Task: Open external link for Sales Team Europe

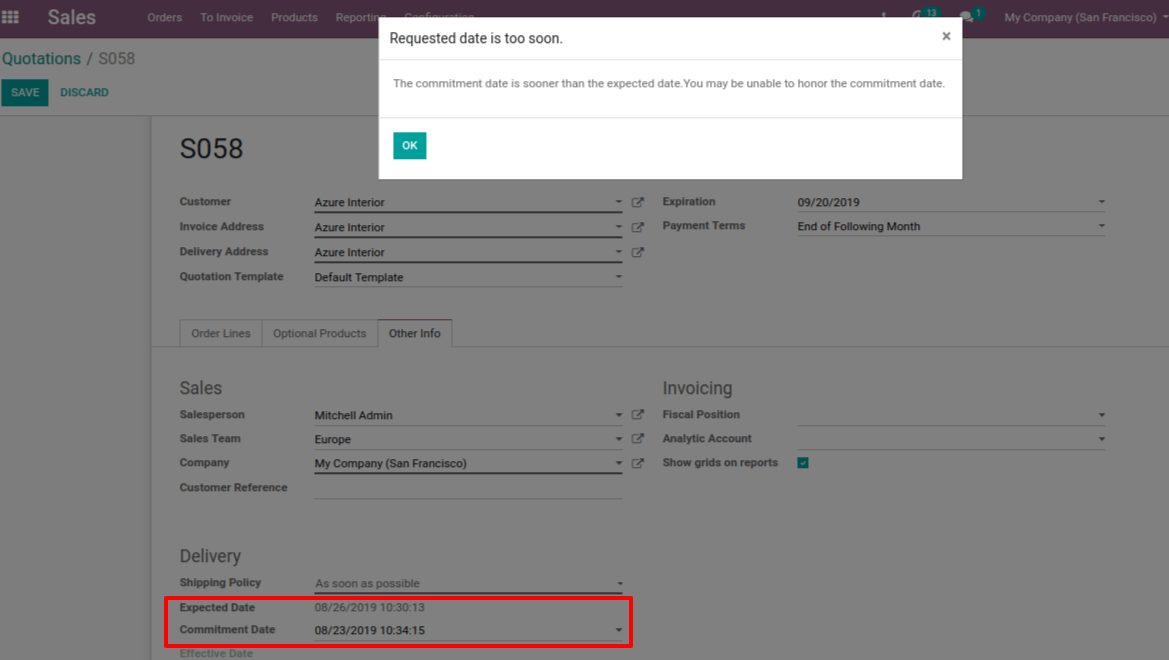Action: [637, 439]
